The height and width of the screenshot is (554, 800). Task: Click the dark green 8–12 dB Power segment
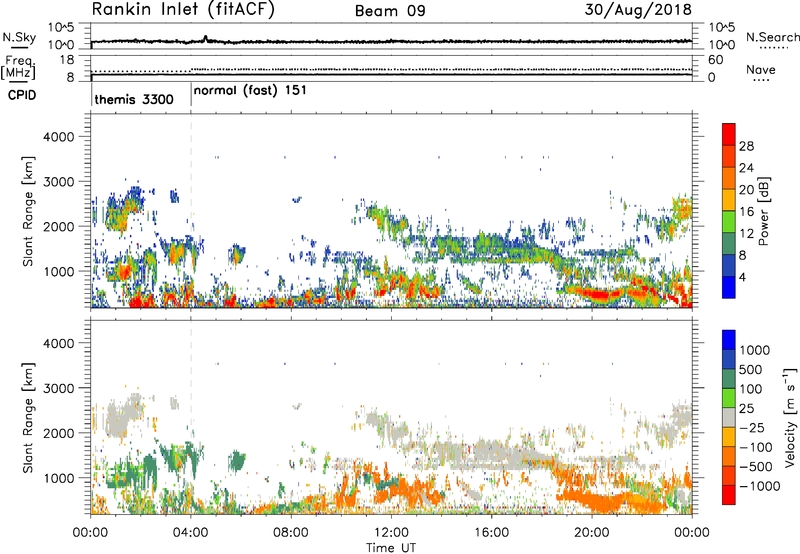pyautogui.click(x=729, y=244)
